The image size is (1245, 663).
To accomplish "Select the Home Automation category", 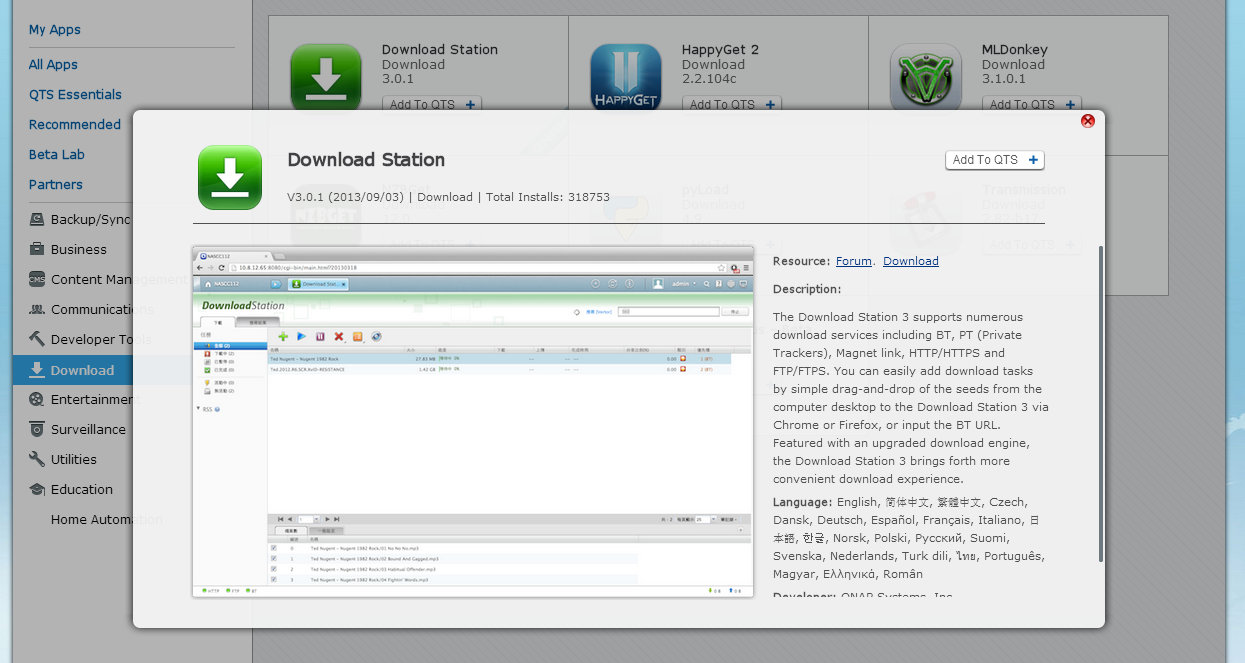I will 107,520.
